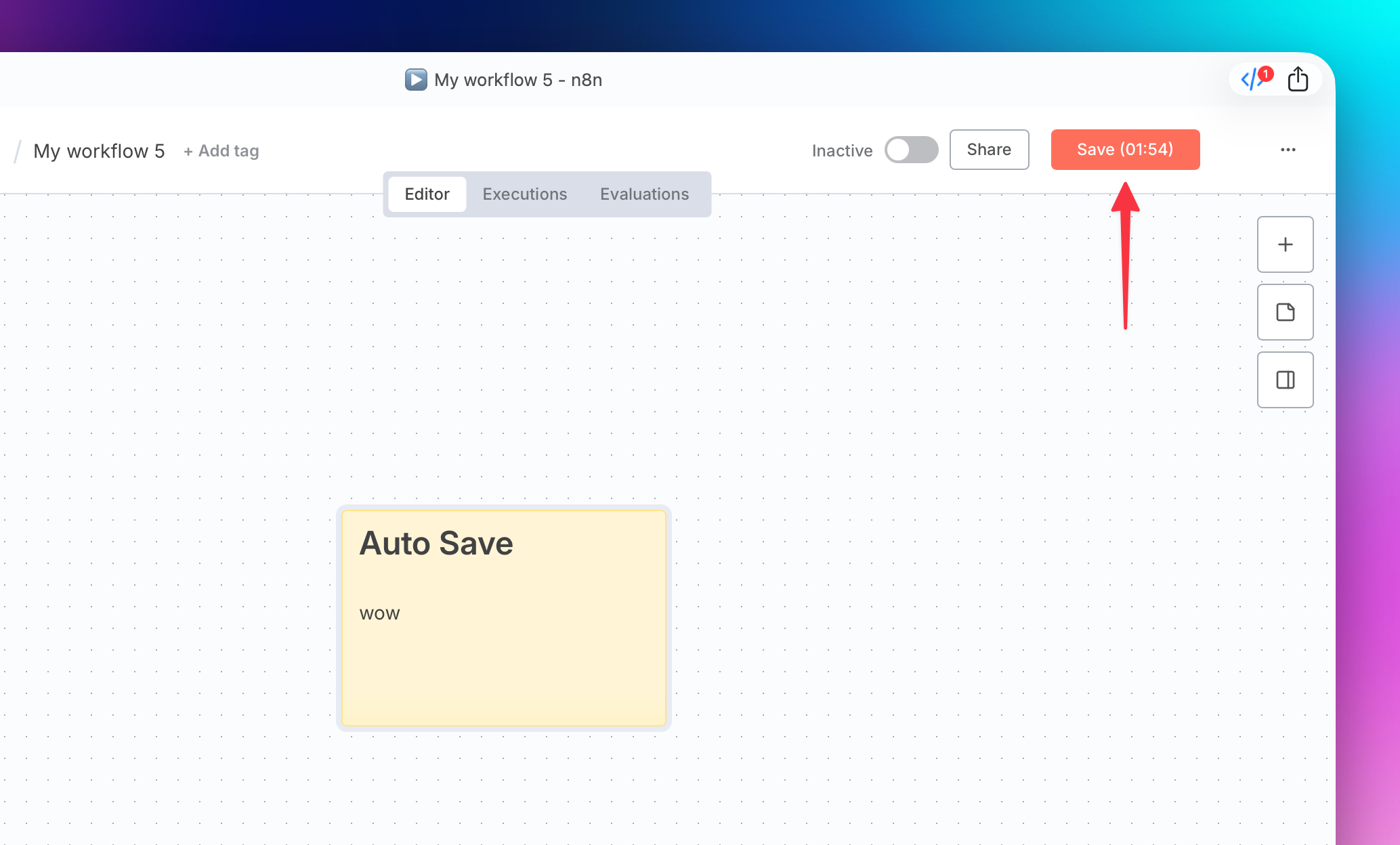The width and height of the screenshot is (1400, 845).
Task: Switch to the Executions tab
Action: click(x=525, y=194)
